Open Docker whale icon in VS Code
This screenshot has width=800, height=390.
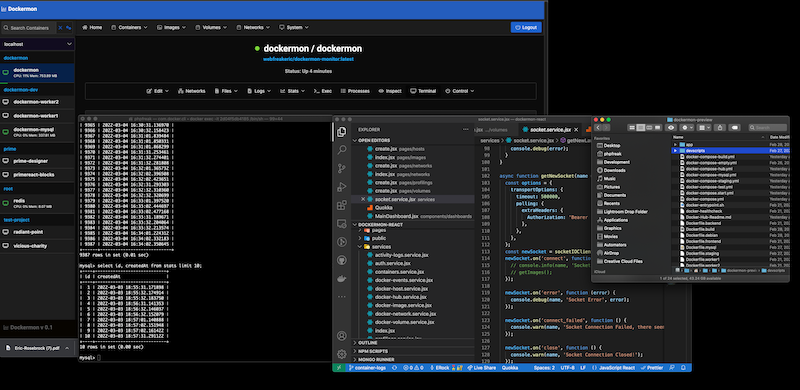pos(342,279)
